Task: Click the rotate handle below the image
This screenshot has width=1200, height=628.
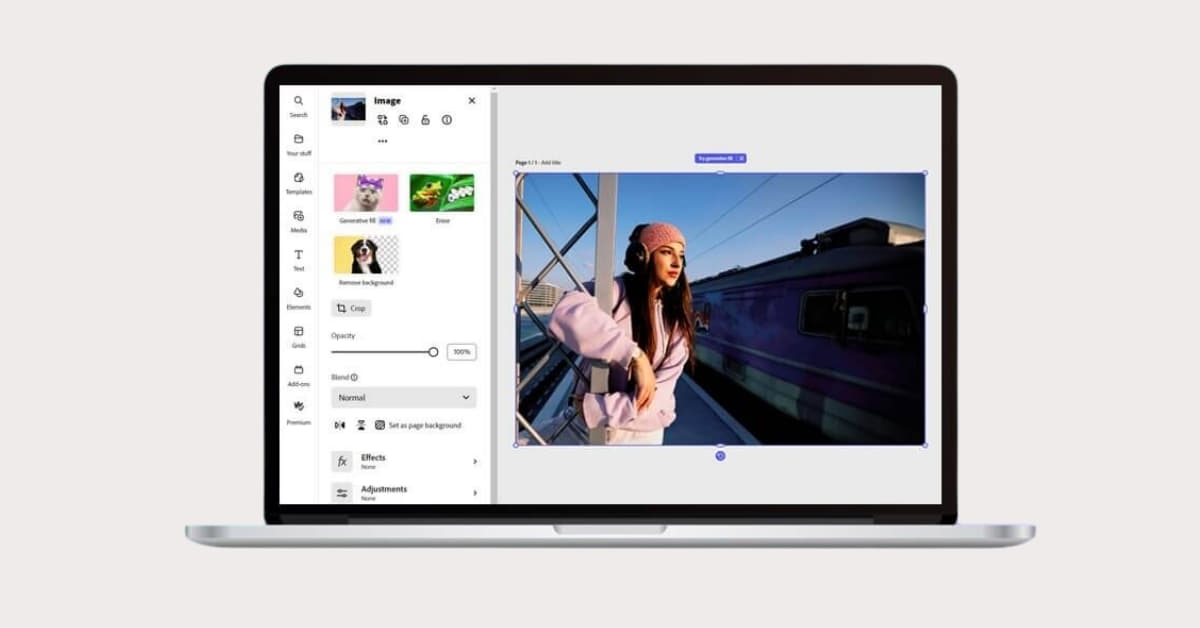Action: coord(720,456)
